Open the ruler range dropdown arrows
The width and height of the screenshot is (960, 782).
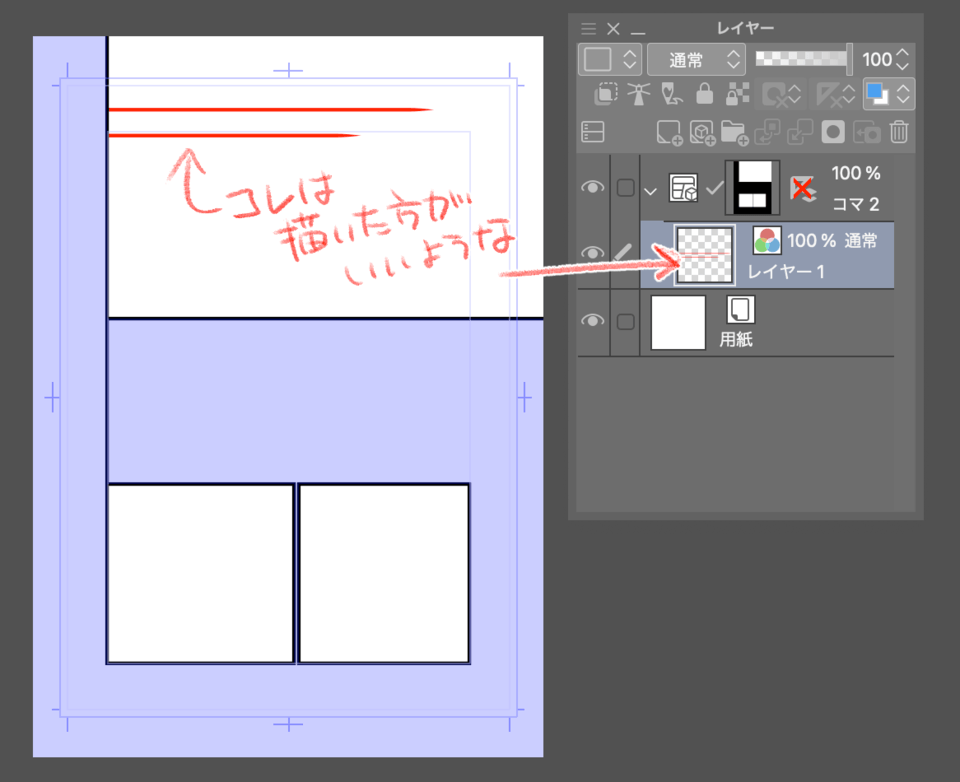849,95
